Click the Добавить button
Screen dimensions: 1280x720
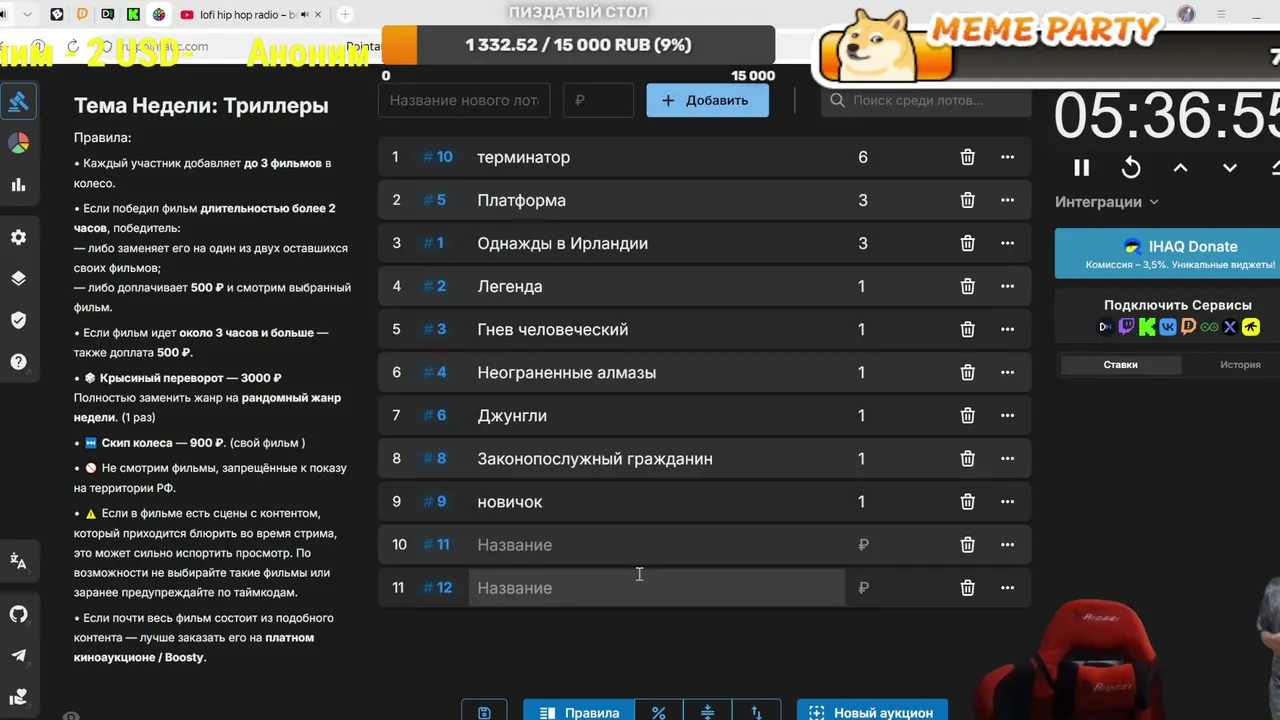[x=707, y=100]
